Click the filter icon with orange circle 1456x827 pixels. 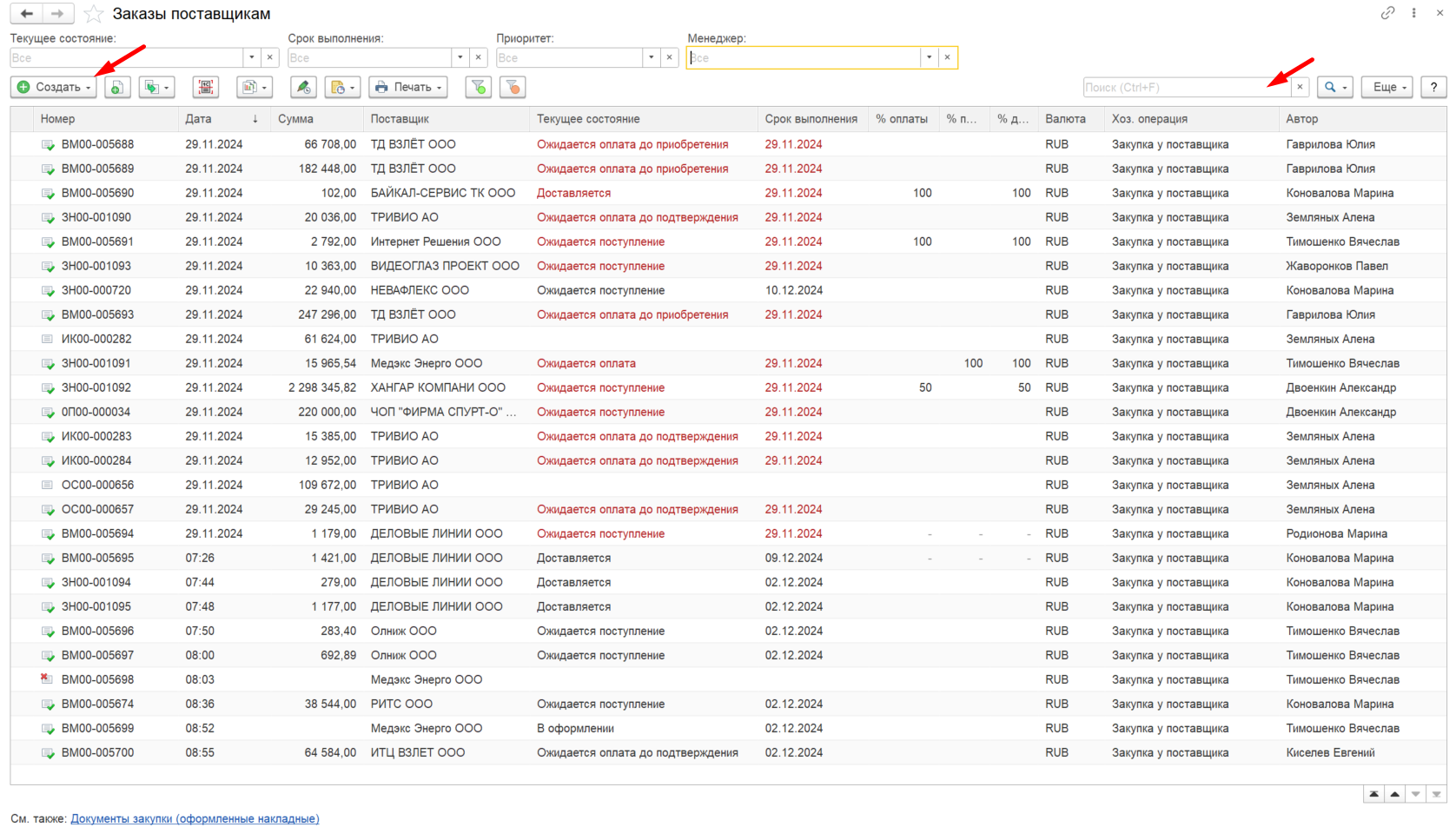[x=513, y=87]
